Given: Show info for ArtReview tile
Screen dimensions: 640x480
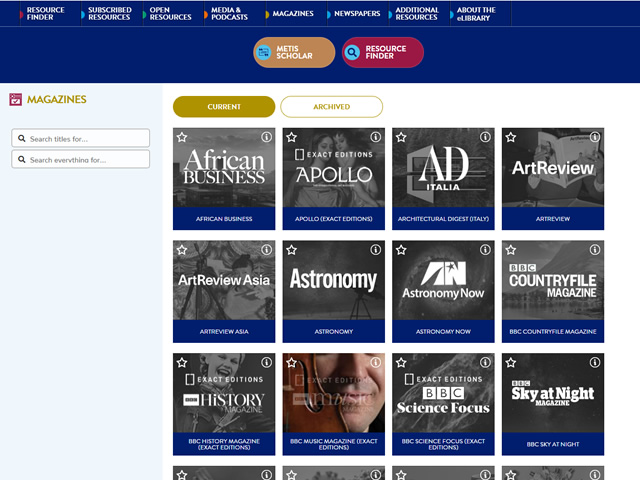Looking at the screenshot, I should click(595, 137).
